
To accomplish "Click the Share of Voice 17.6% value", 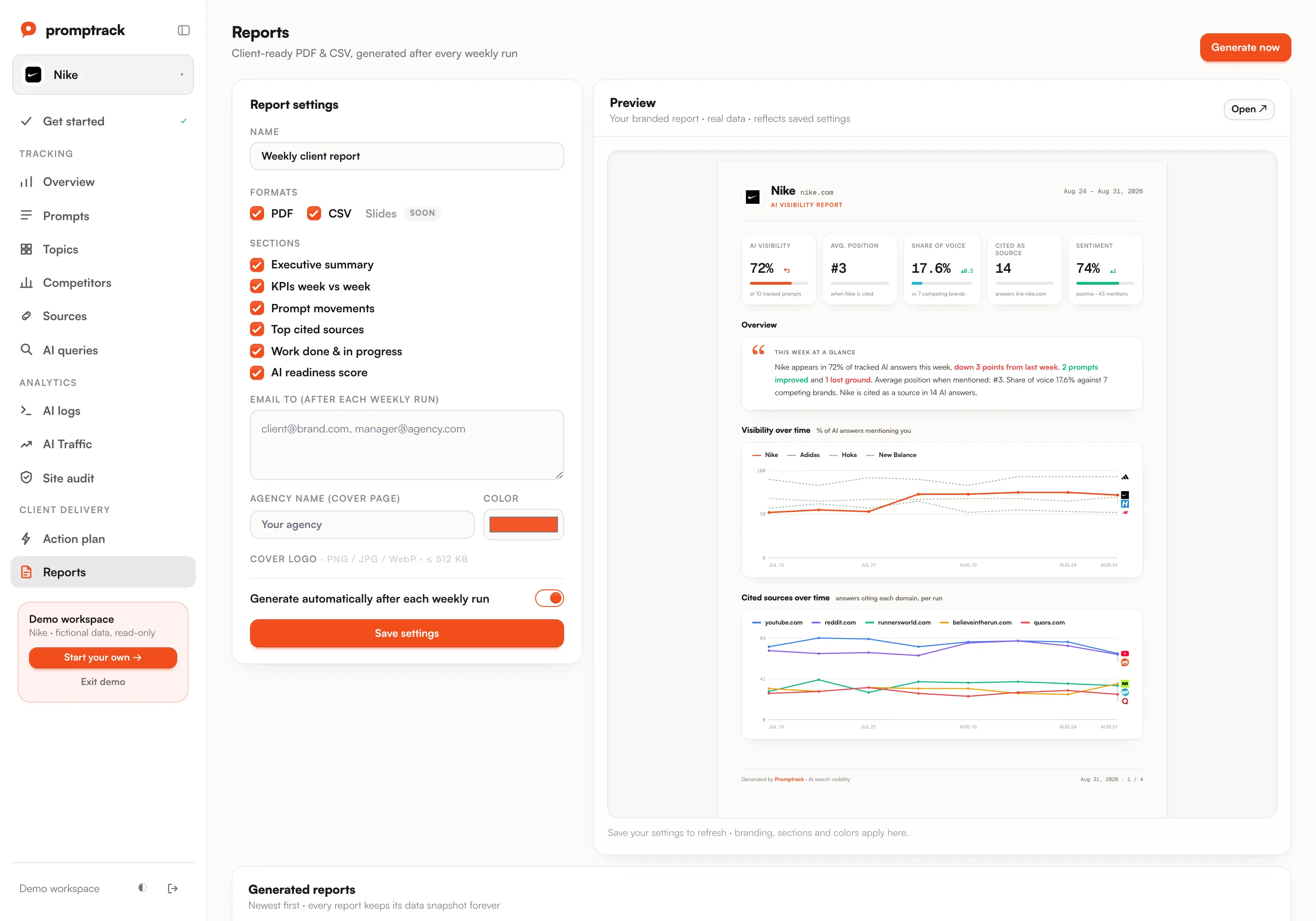I will click(x=931, y=268).
